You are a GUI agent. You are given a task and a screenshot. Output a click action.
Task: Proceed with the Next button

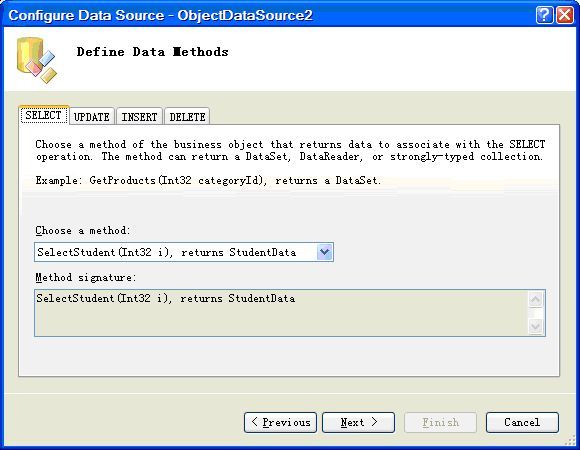click(358, 422)
